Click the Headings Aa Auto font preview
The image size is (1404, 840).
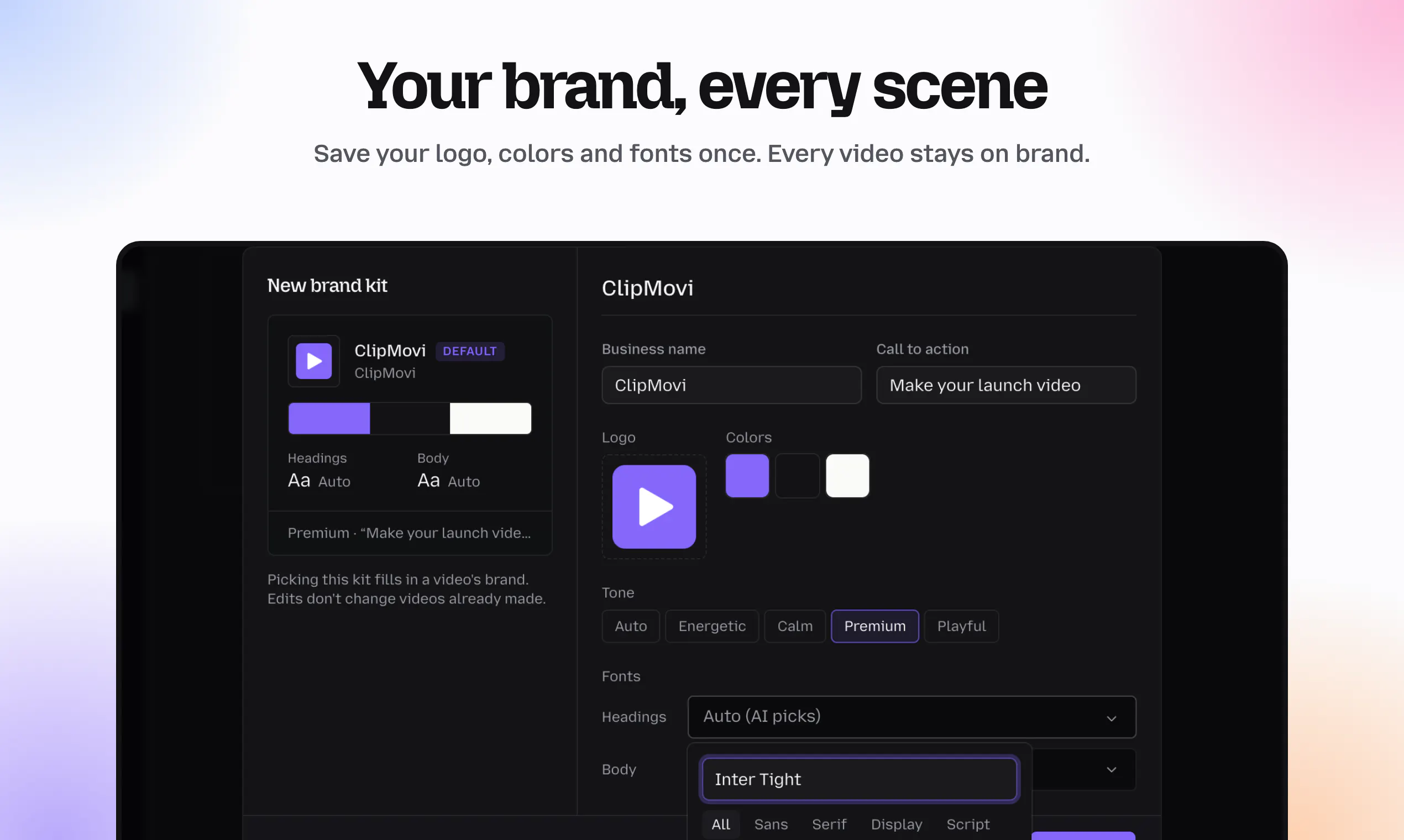(319, 481)
